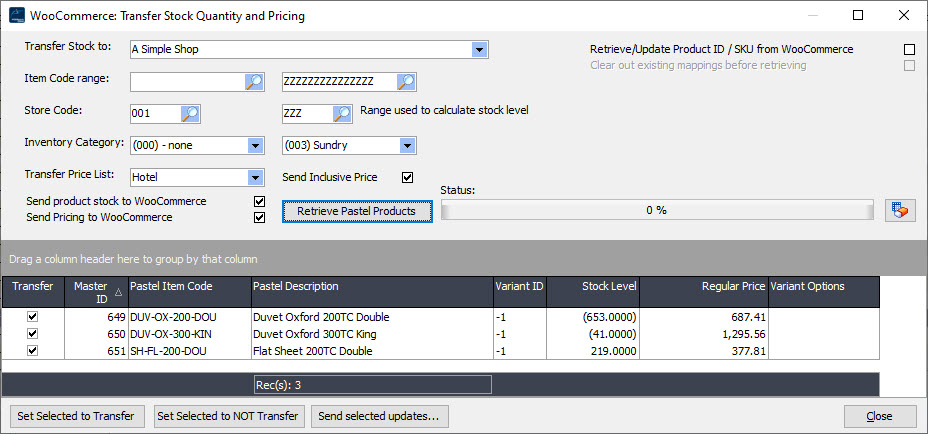Click Master ID cell 651

tap(96, 351)
